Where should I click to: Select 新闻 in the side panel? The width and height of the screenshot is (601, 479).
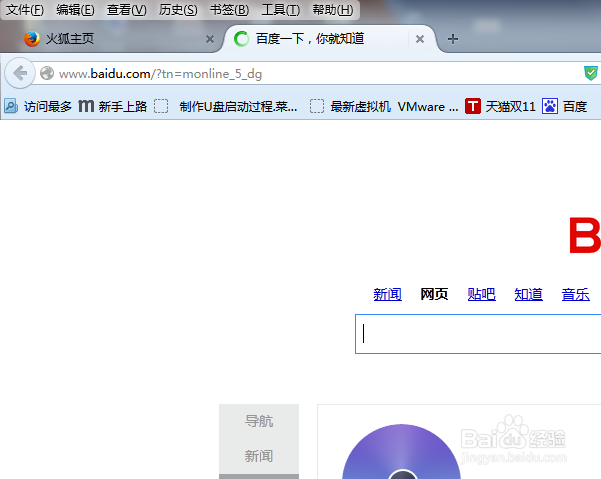click(259, 456)
